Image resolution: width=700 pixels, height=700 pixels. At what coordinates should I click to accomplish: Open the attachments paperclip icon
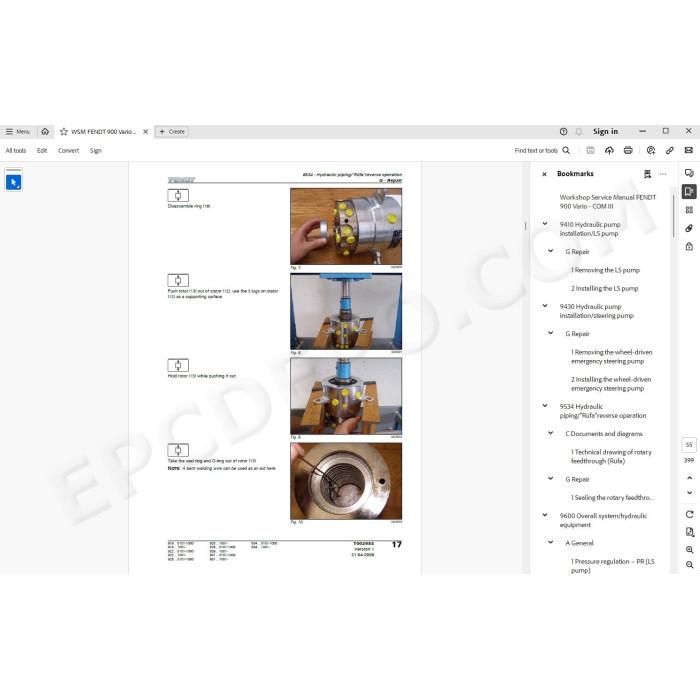[689, 228]
